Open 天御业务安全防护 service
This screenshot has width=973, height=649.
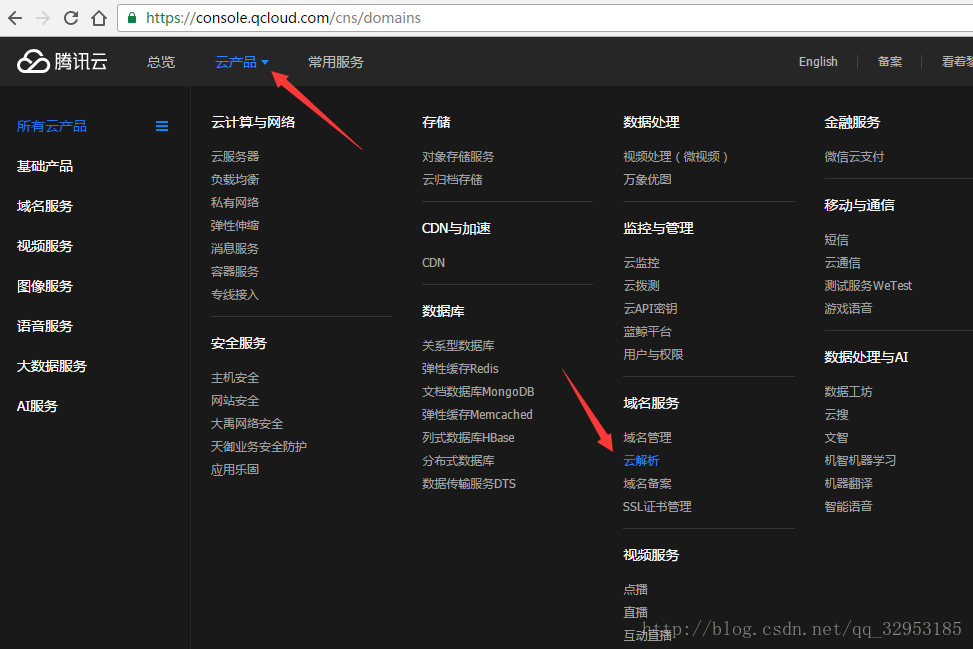coord(259,446)
